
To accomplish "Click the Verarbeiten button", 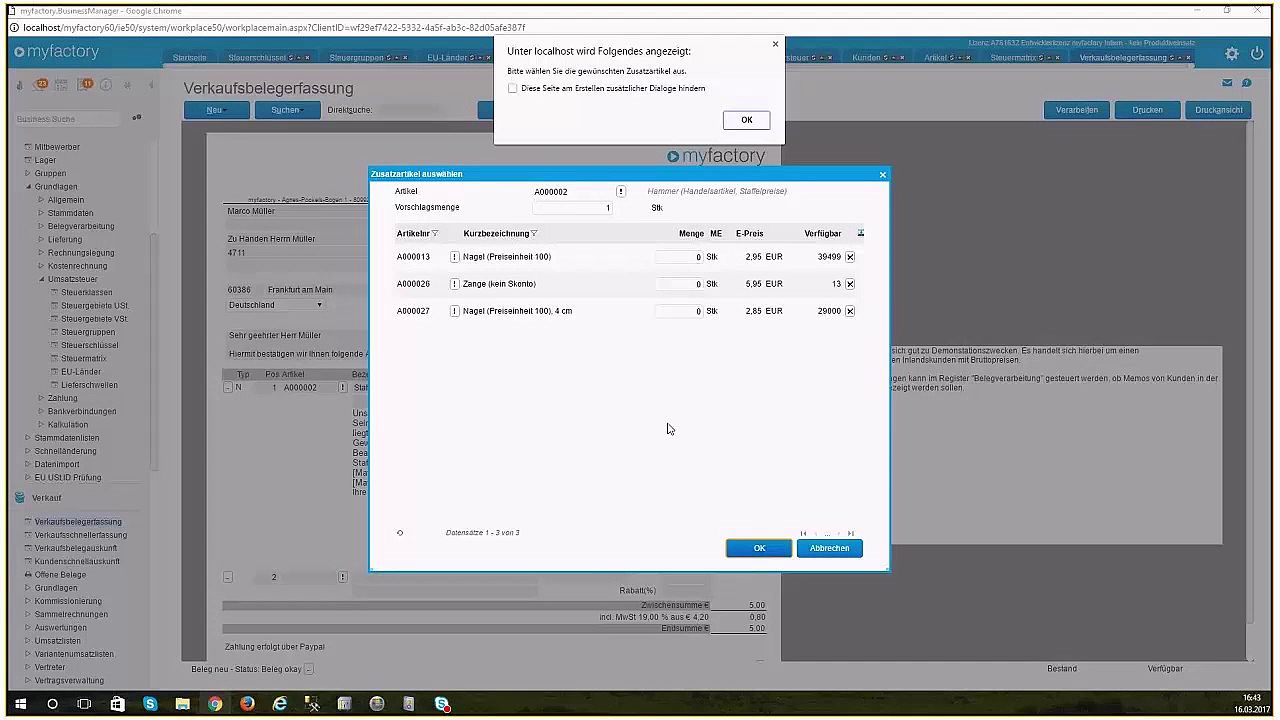I will (1076, 110).
